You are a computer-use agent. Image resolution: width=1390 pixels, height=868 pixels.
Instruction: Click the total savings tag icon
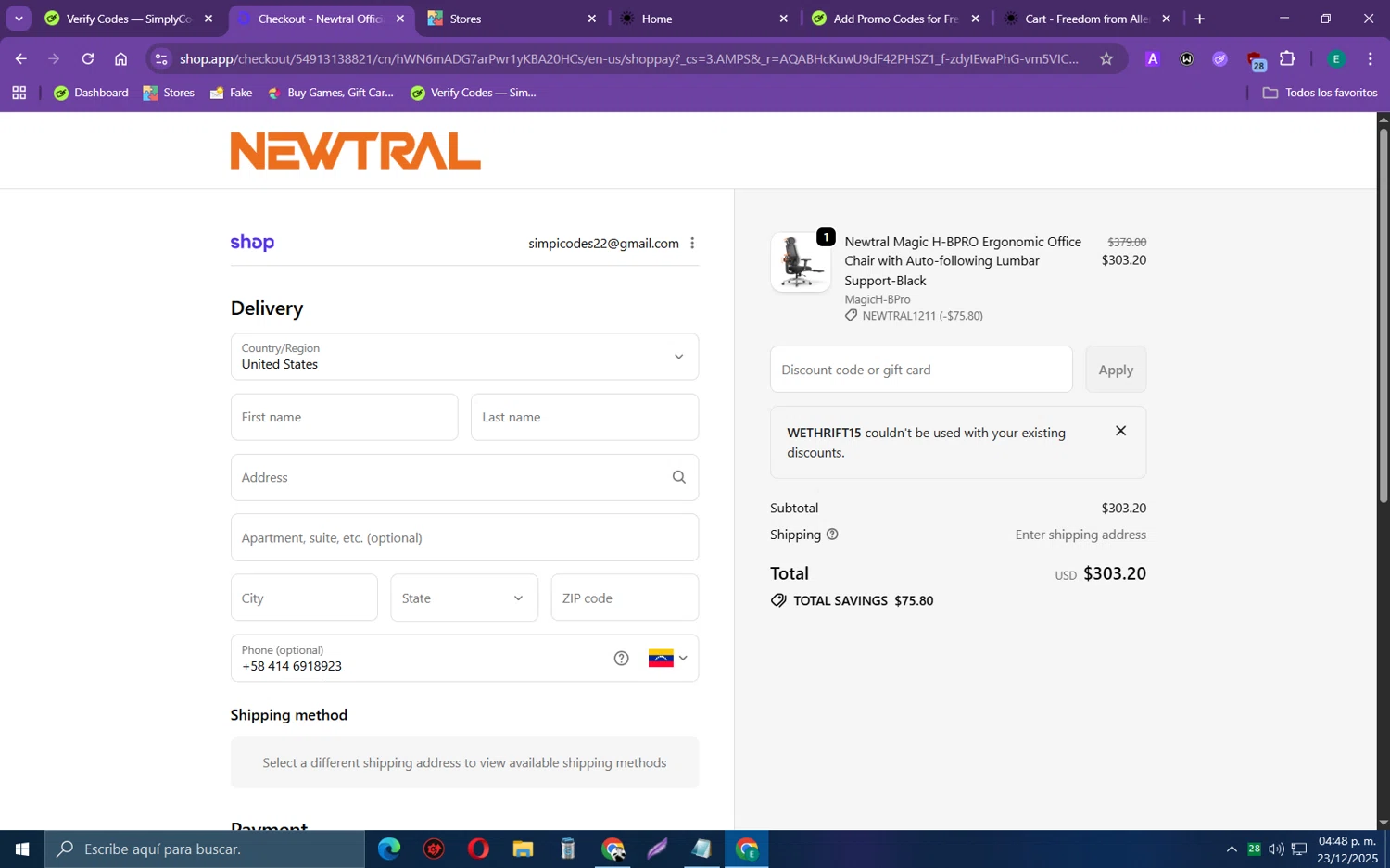778,600
